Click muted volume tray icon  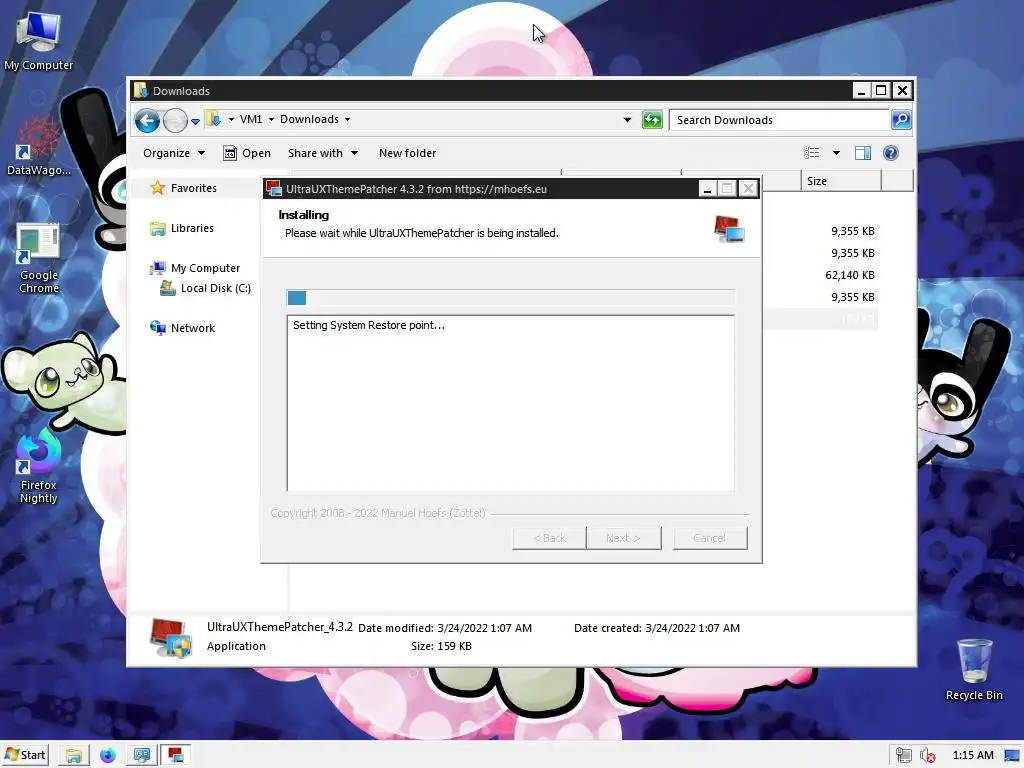(x=928, y=756)
